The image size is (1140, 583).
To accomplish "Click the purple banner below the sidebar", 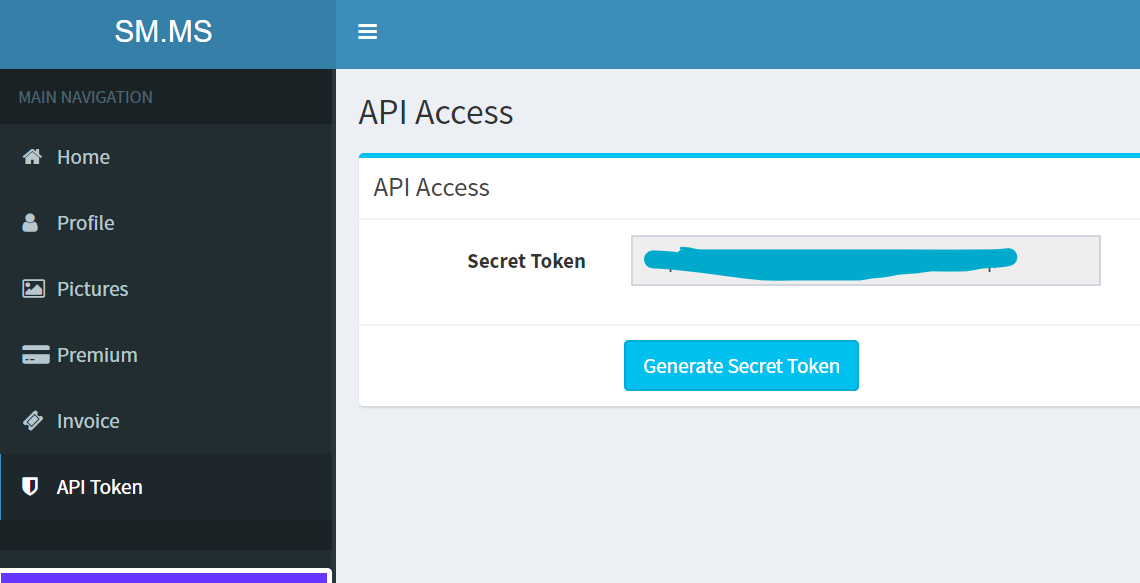I will pyautogui.click(x=165, y=576).
